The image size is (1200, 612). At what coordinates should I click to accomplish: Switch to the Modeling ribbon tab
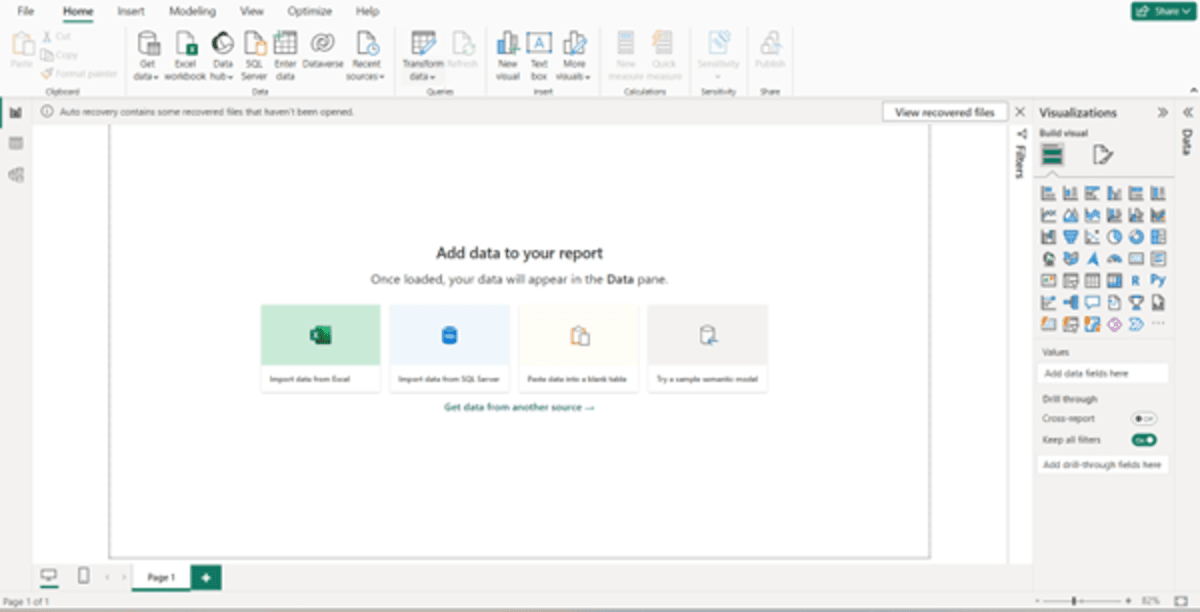pyautogui.click(x=192, y=11)
